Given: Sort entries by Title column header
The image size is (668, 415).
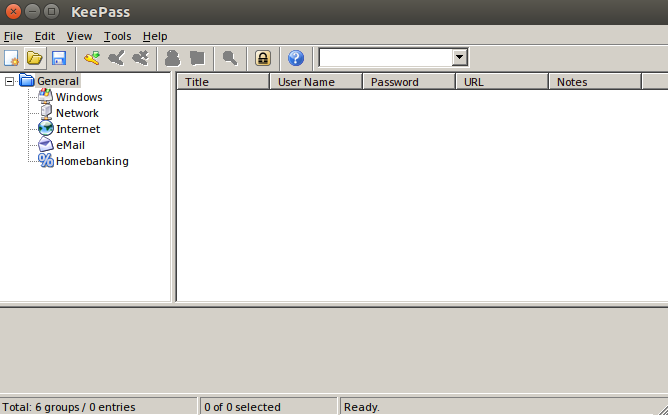Looking at the screenshot, I should pos(223,82).
